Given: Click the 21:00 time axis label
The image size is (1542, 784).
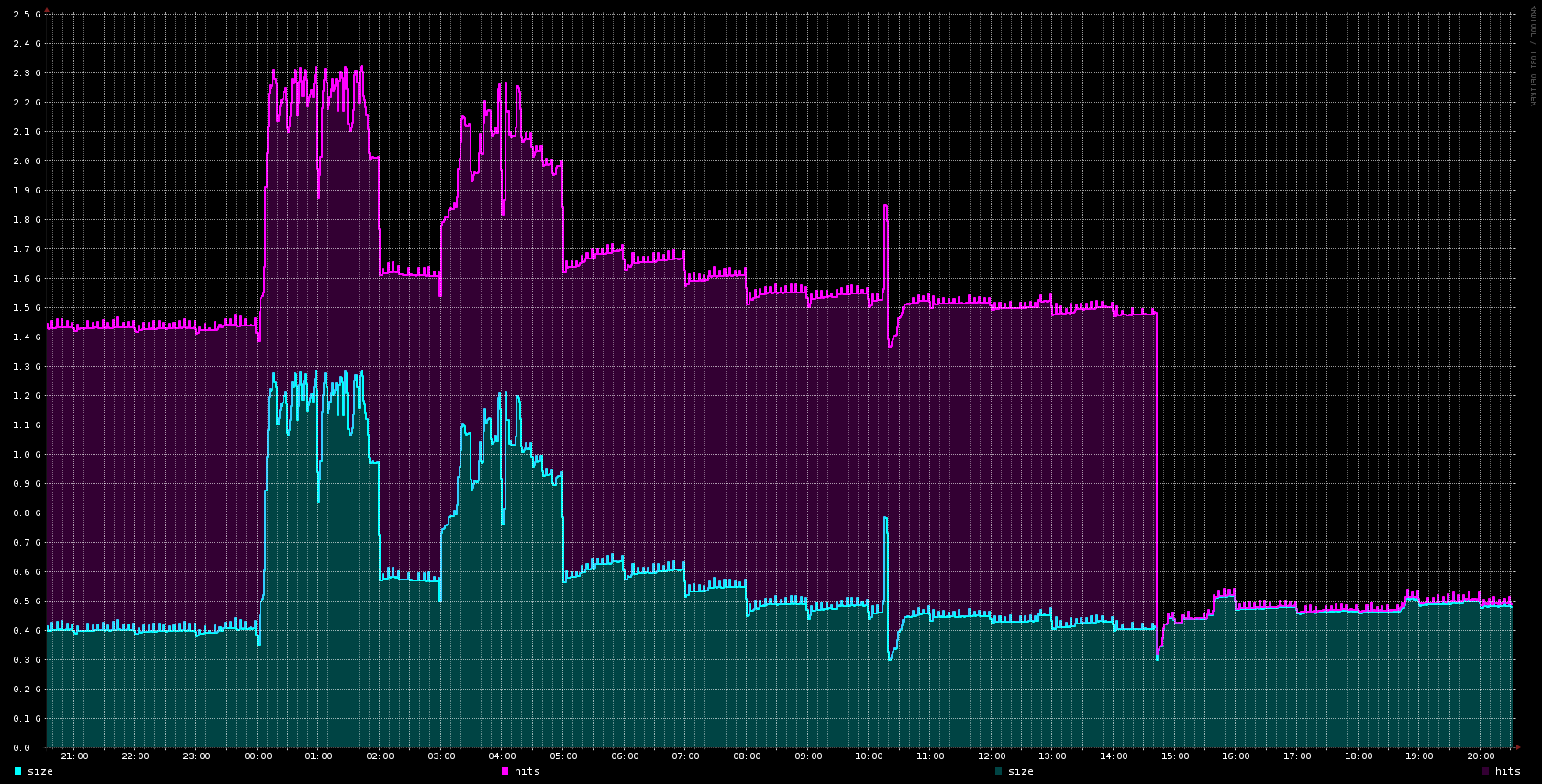Looking at the screenshot, I should [x=74, y=756].
